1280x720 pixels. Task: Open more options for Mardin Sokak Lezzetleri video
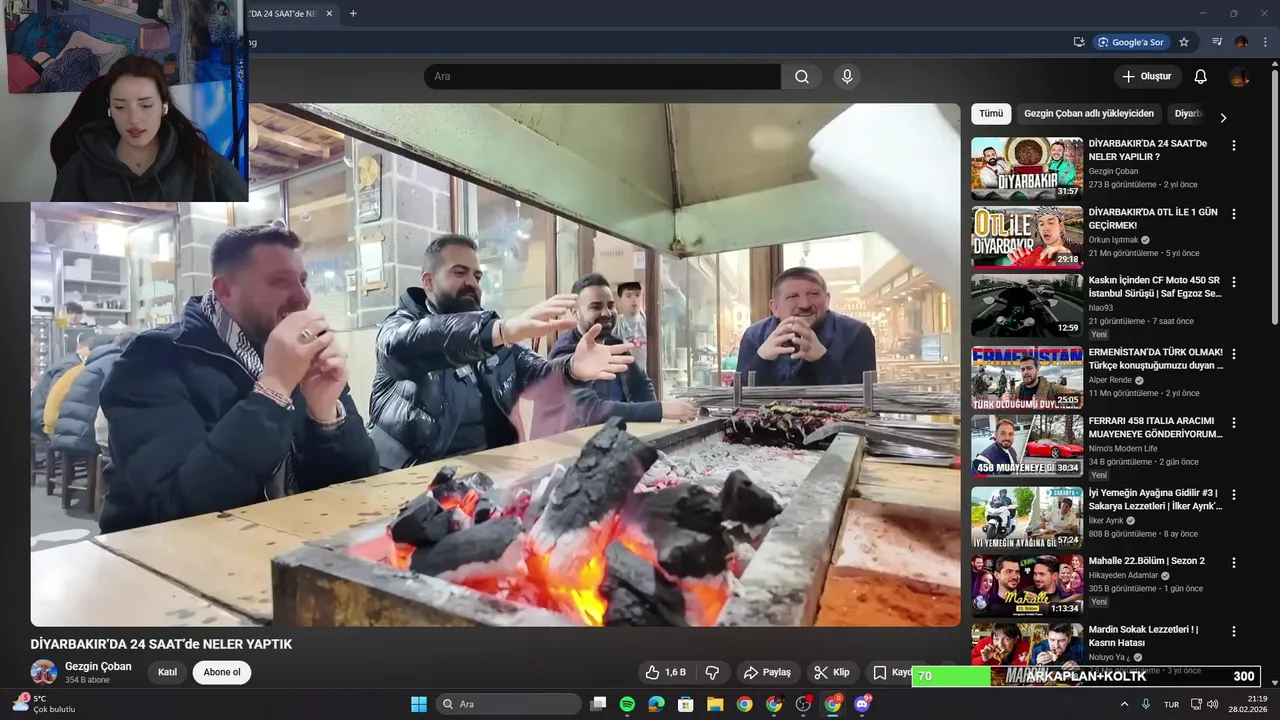pyautogui.click(x=1233, y=632)
